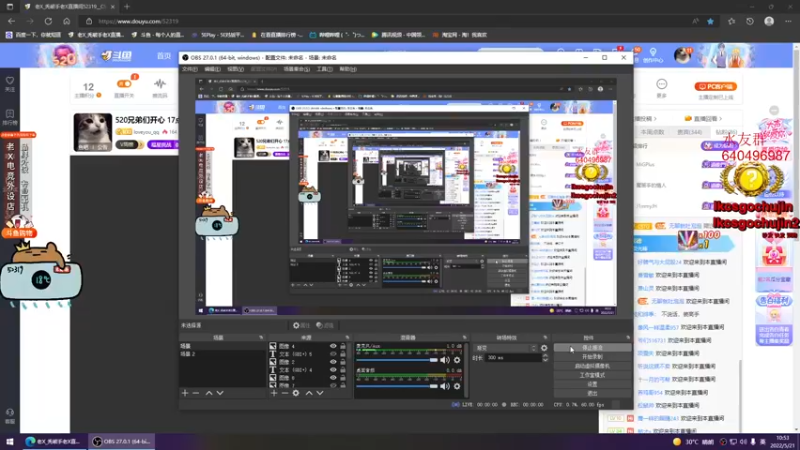Move scene down in scenes list
Screen dimensions: 800x450
220,393
